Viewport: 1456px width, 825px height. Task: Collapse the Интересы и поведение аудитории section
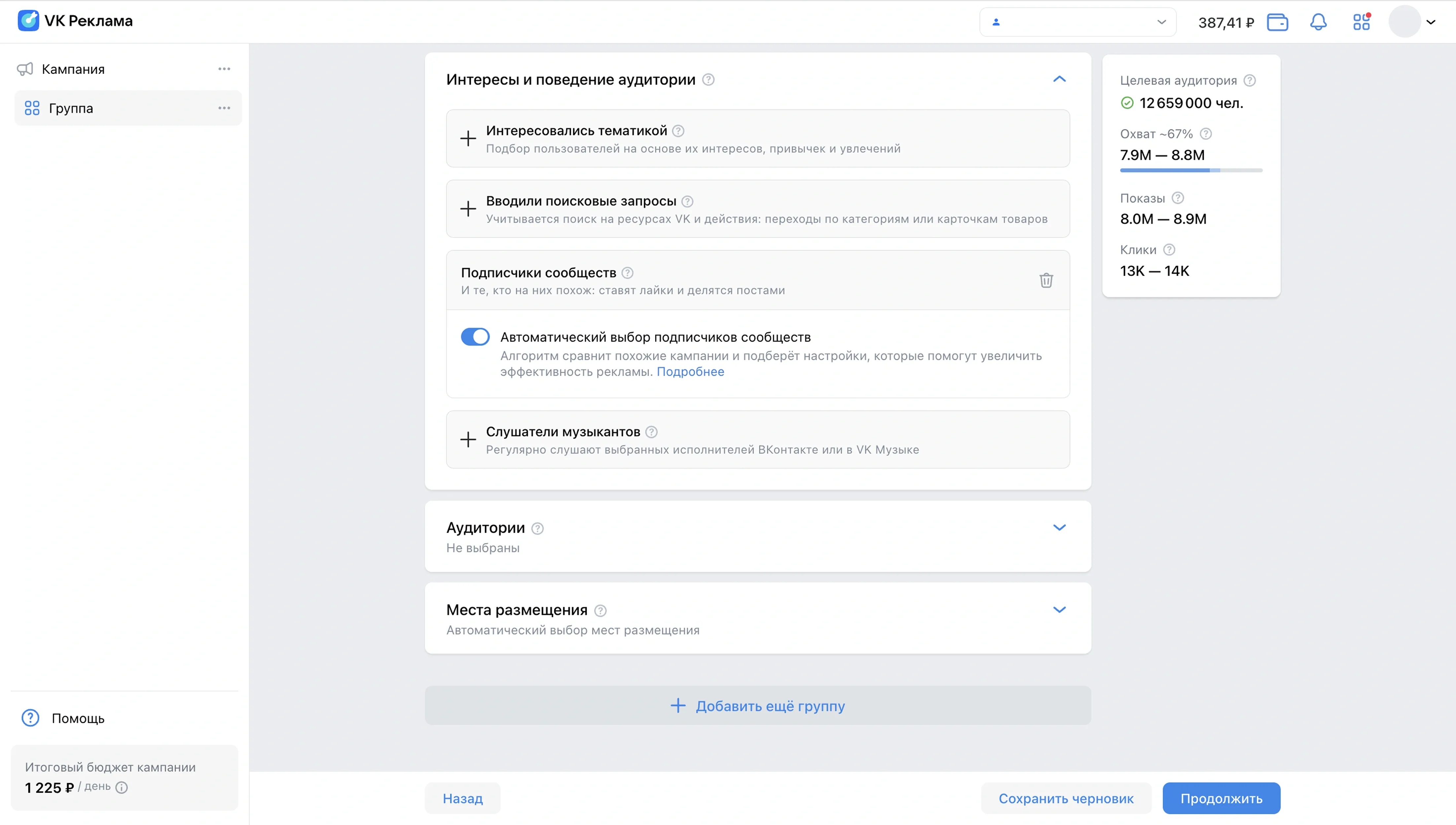pyautogui.click(x=1059, y=79)
